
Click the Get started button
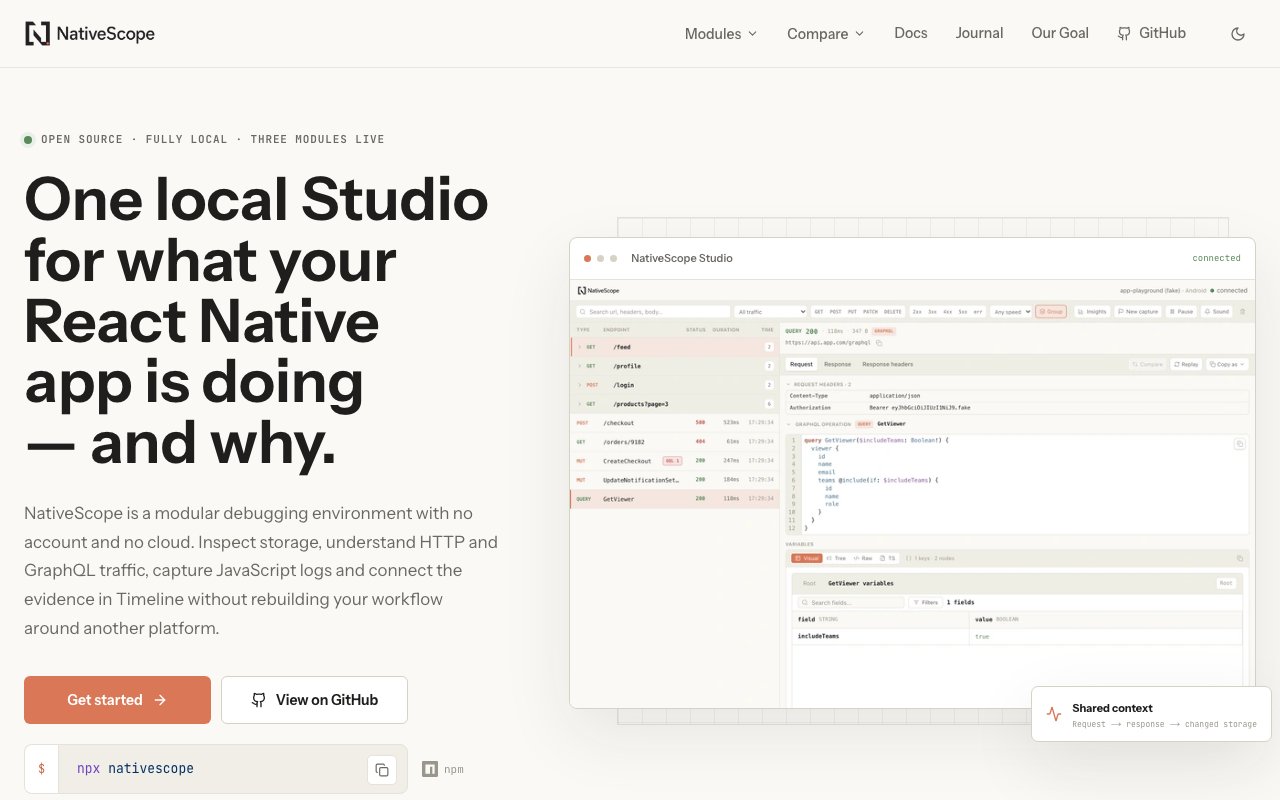tap(117, 700)
